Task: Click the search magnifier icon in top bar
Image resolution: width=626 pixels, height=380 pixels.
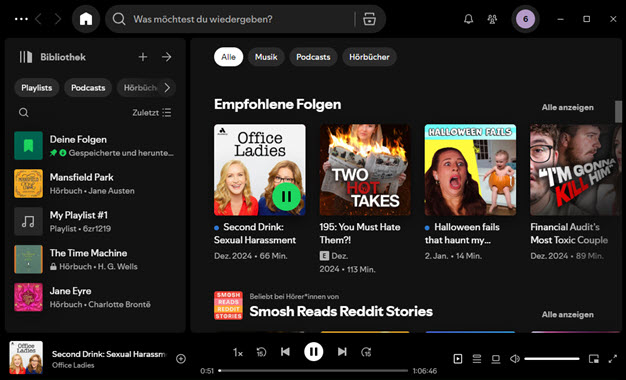Action: (119, 19)
